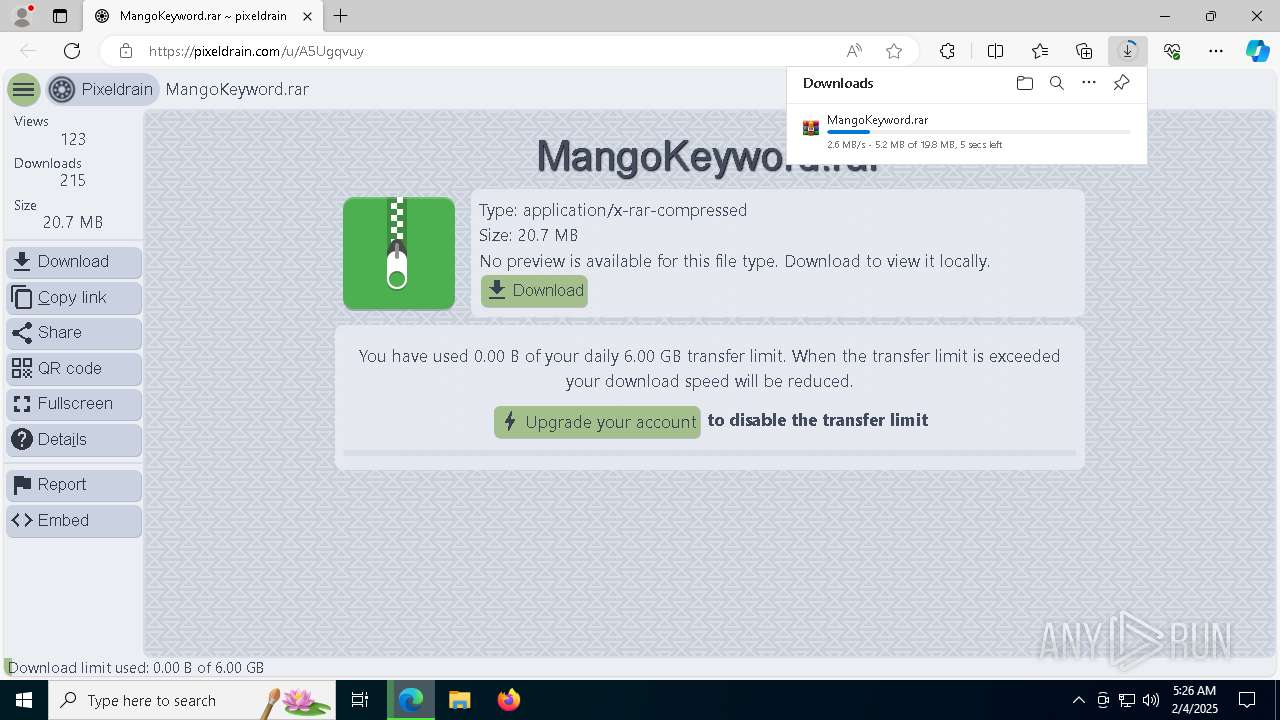Copy the file link
The image size is (1280, 720).
[x=74, y=298]
